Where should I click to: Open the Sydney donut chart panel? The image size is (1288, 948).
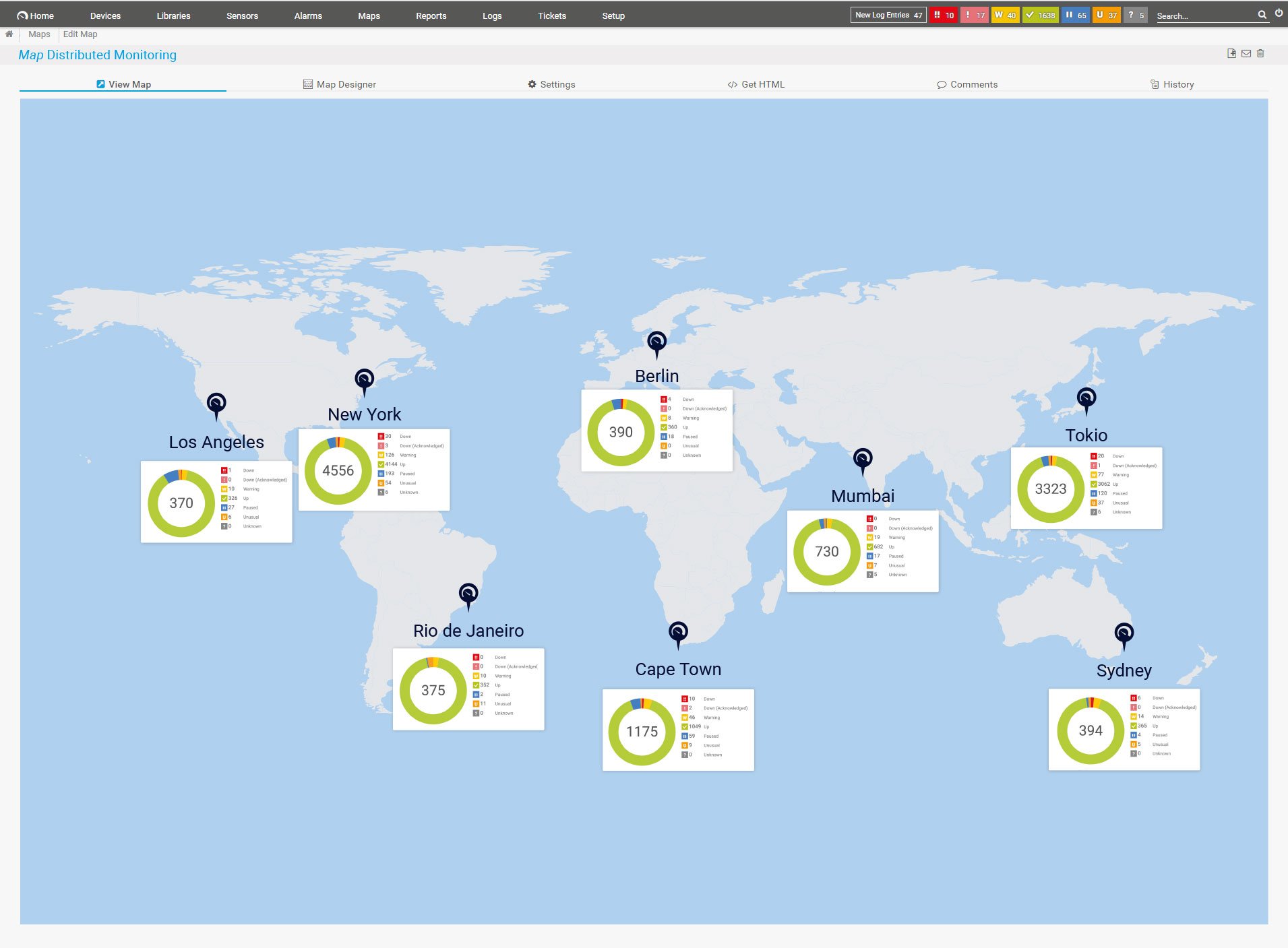[1124, 730]
